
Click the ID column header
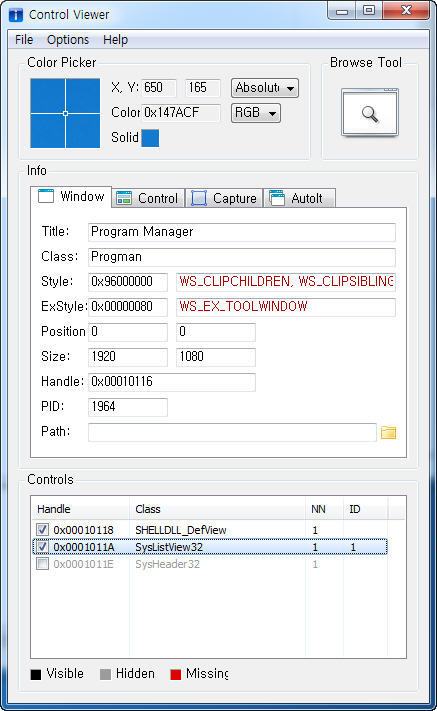365,509
